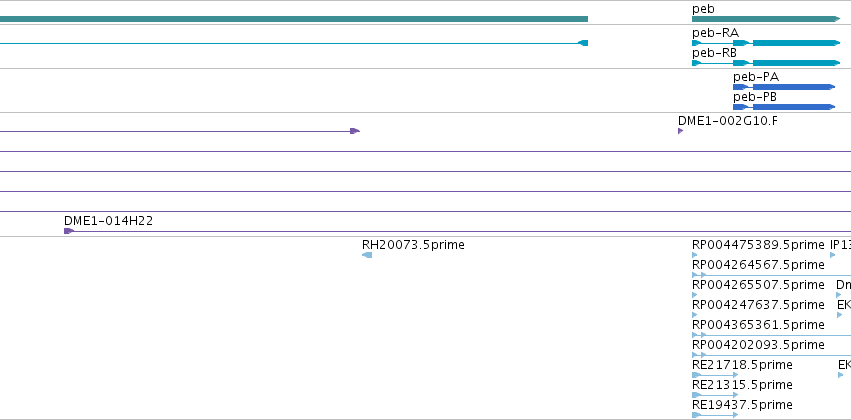Click the RP004365361.5prime feature
This screenshot has height=420, width=851.
click(x=771, y=335)
